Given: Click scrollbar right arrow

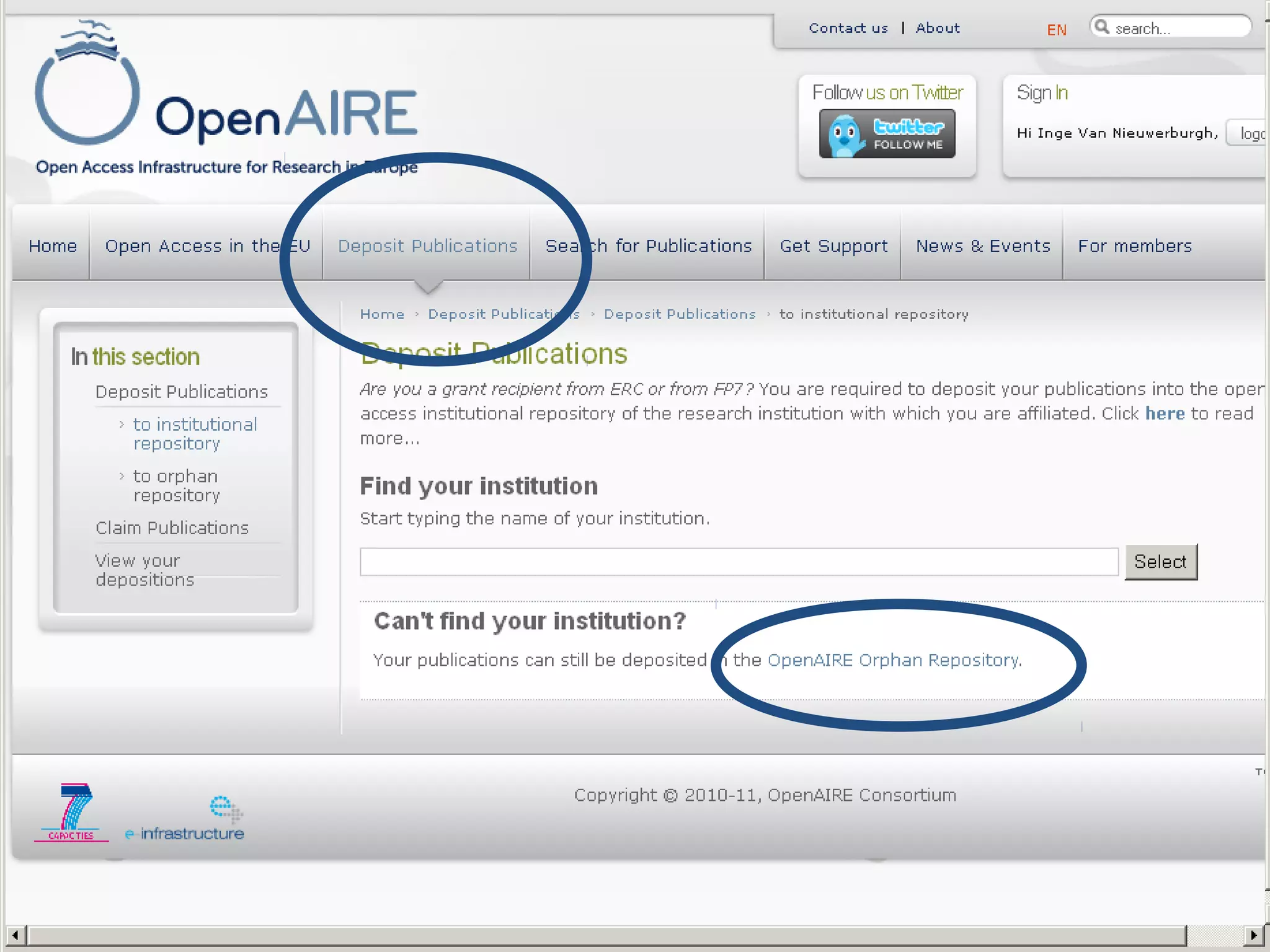Looking at the screenshot, I should click(x=1254, y=935).
